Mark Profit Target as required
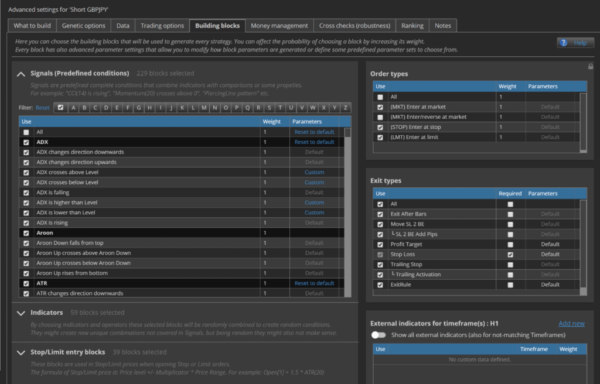This screenshot has height=384, width=600. point(510,245)
